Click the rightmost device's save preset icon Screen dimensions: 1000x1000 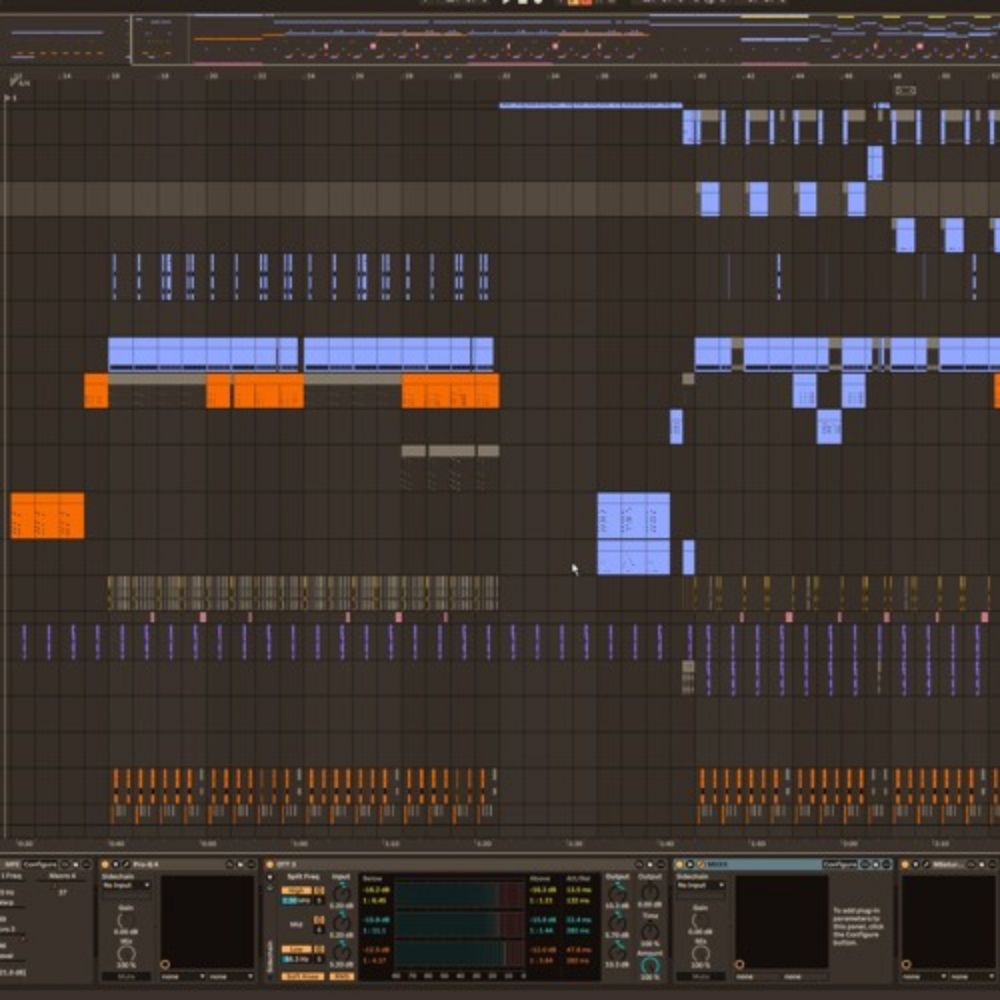pyautogui.click(x=982, y=864)
